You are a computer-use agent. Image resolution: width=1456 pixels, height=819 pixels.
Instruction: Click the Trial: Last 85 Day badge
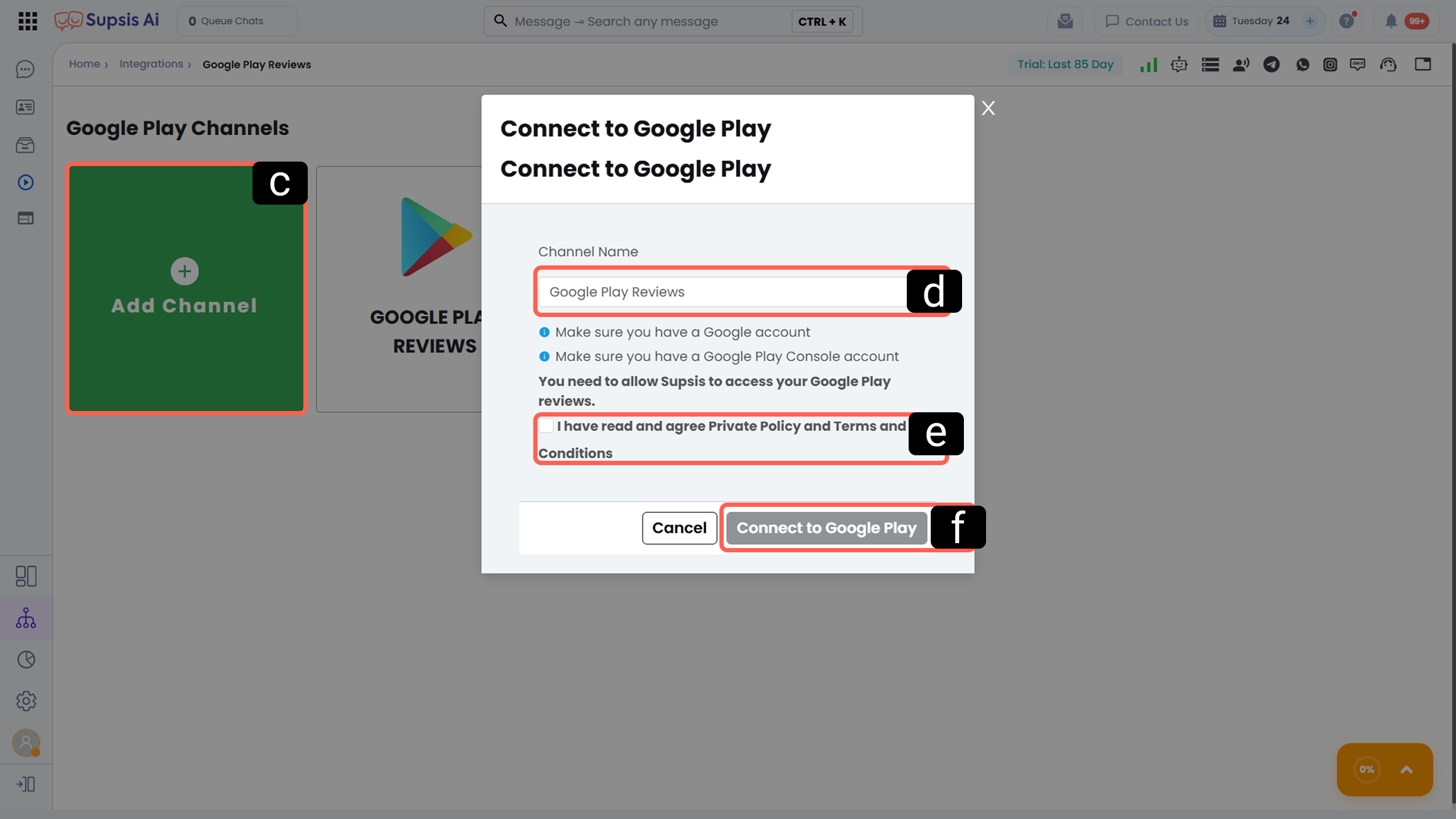pyautogui.click(x=1065, y=65)
